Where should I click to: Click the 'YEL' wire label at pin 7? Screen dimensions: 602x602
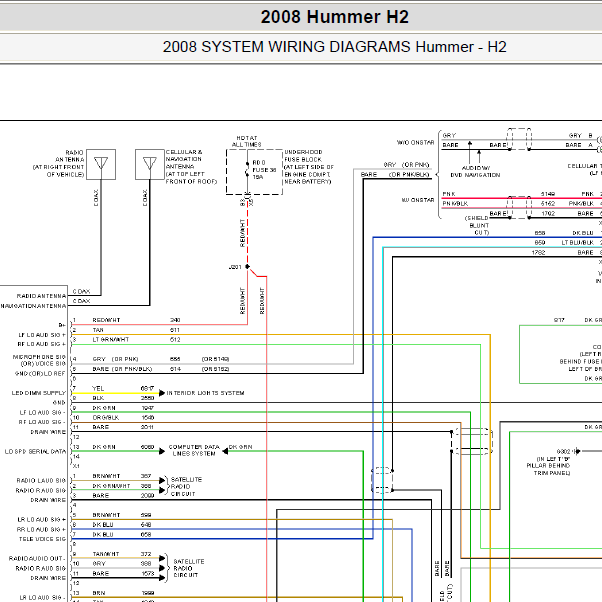[98, 389]
